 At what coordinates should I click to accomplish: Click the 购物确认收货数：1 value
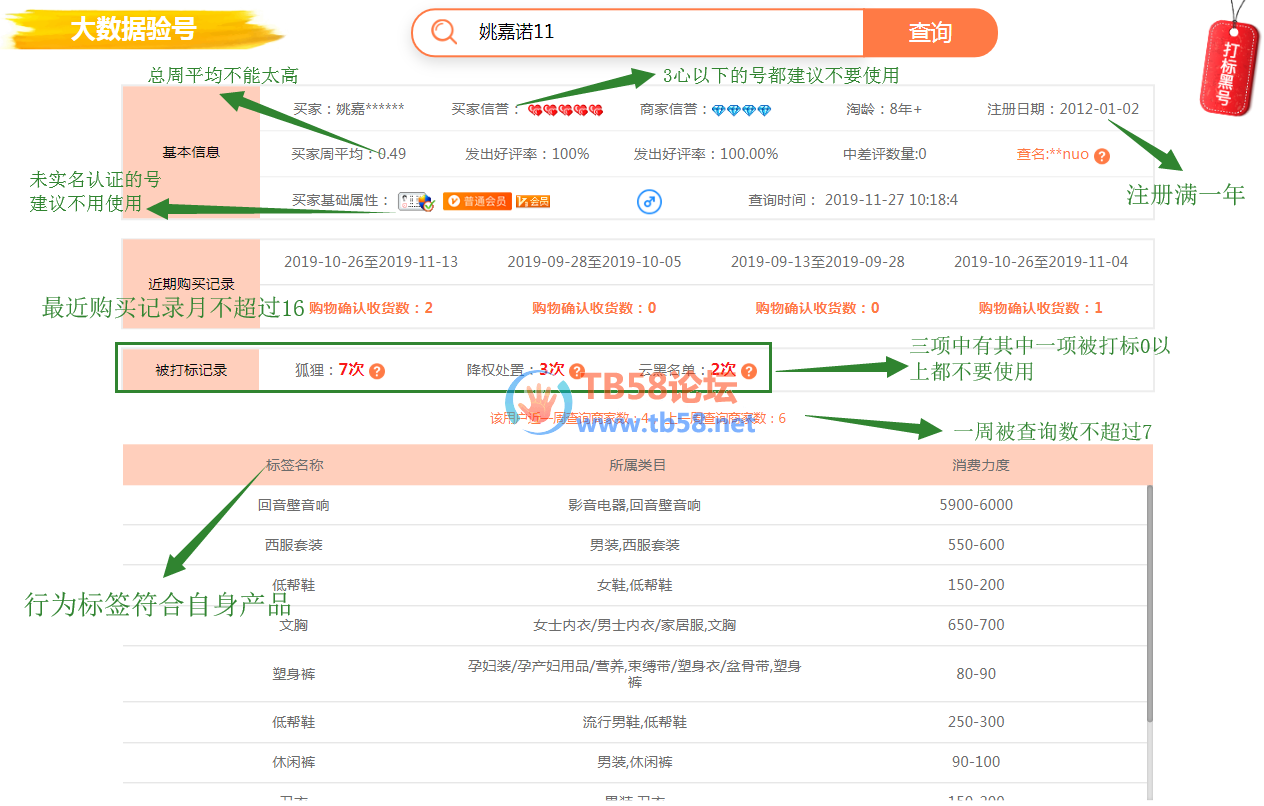(1041, 308)
